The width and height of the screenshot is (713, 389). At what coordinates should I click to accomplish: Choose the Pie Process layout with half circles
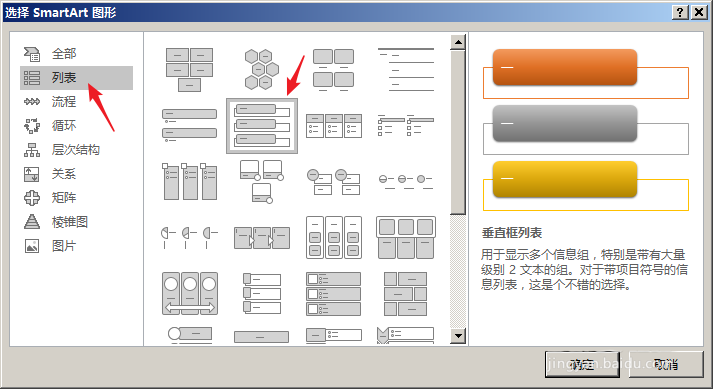[x=190, y=237]
